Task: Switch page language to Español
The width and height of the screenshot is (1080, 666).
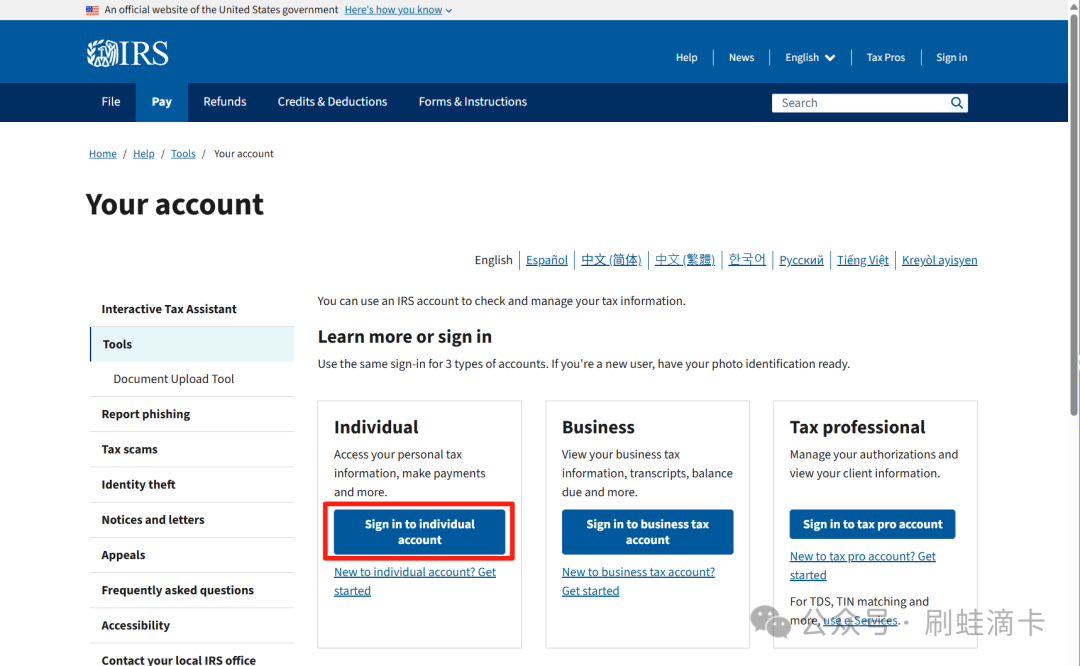Action: (x=546, y=260)
